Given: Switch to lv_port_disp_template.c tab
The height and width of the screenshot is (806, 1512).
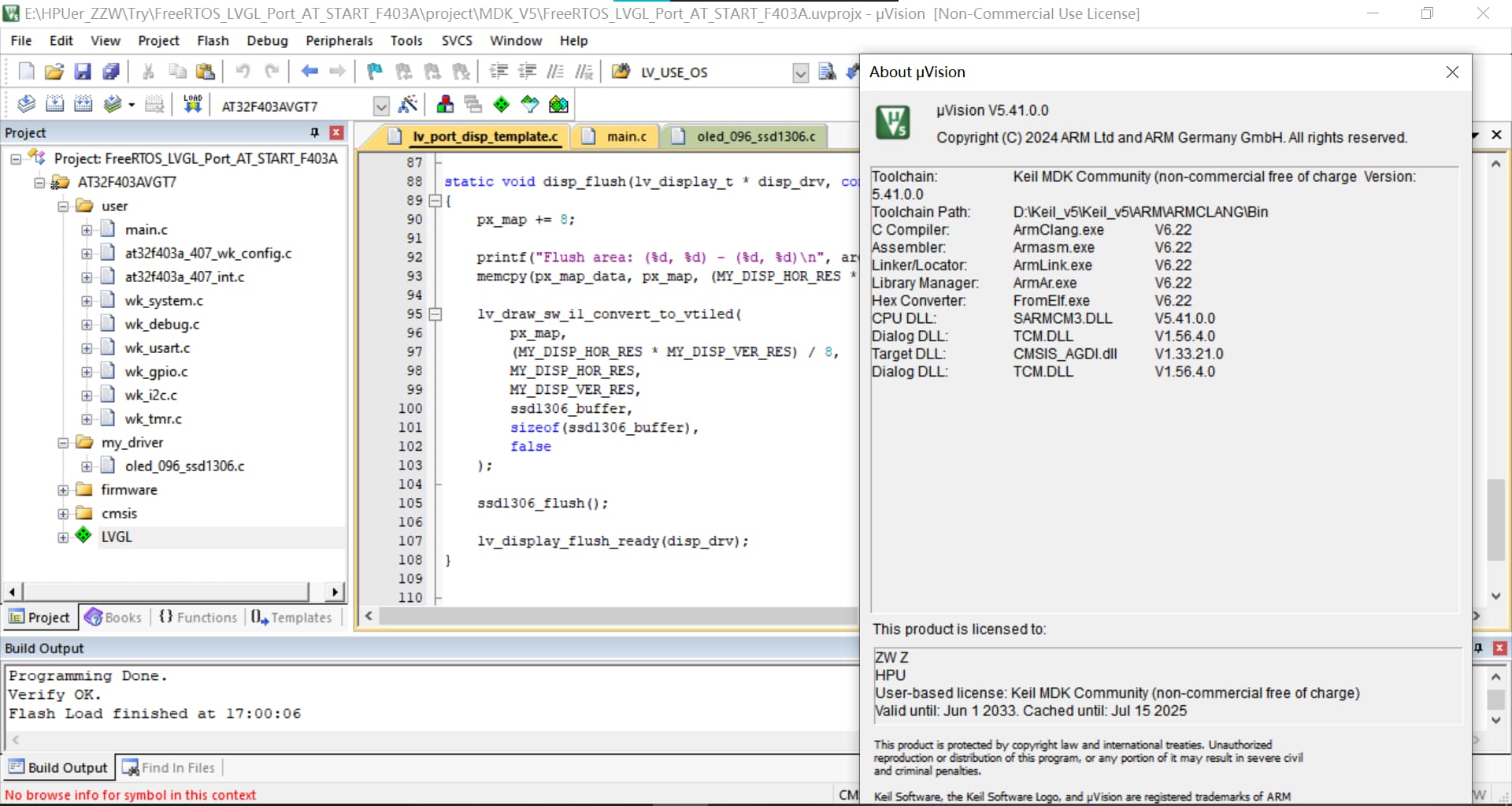Looking at the screenshot, I should (x=475, y=136).
